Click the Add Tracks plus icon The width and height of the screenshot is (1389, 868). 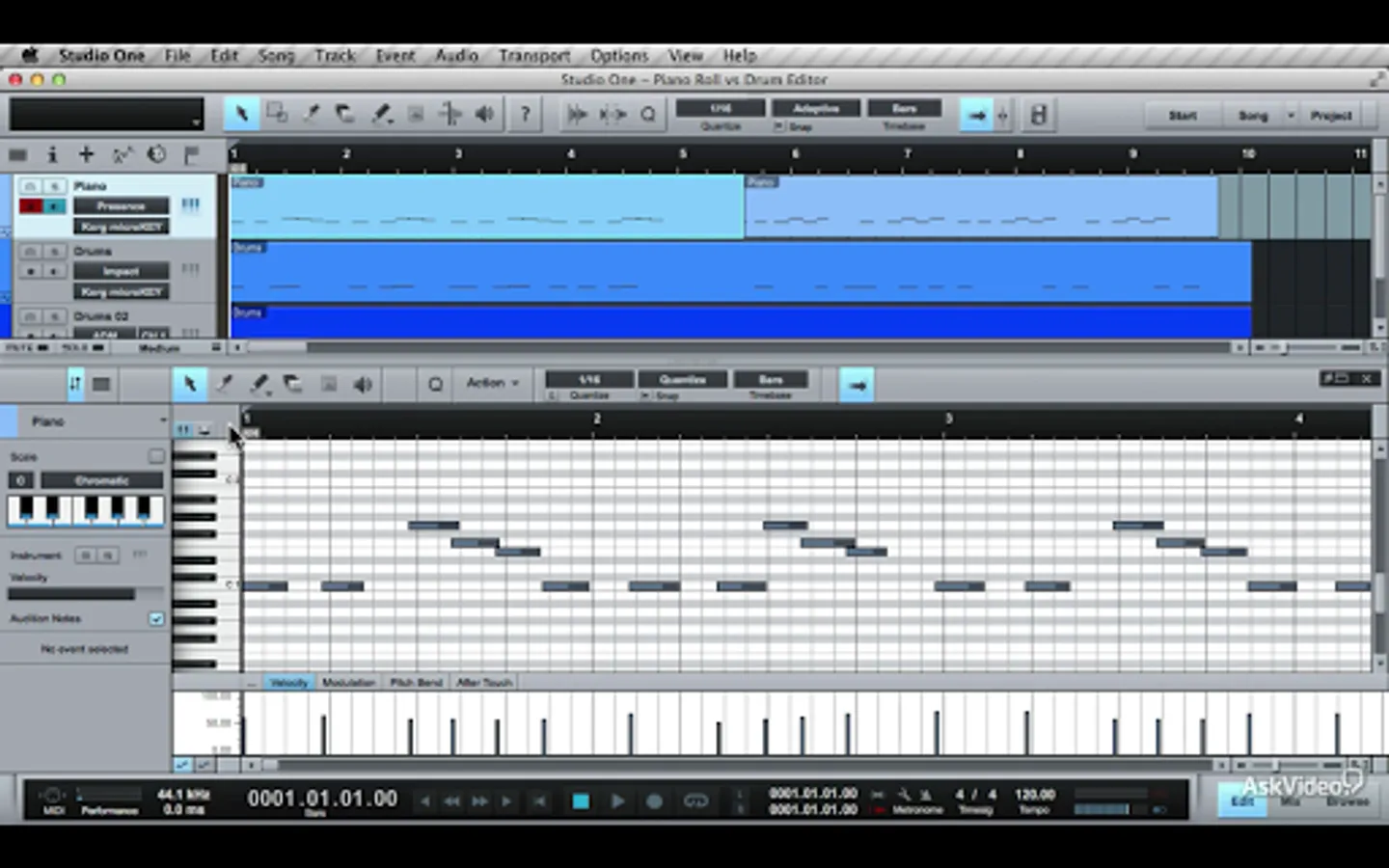point(87,154)
